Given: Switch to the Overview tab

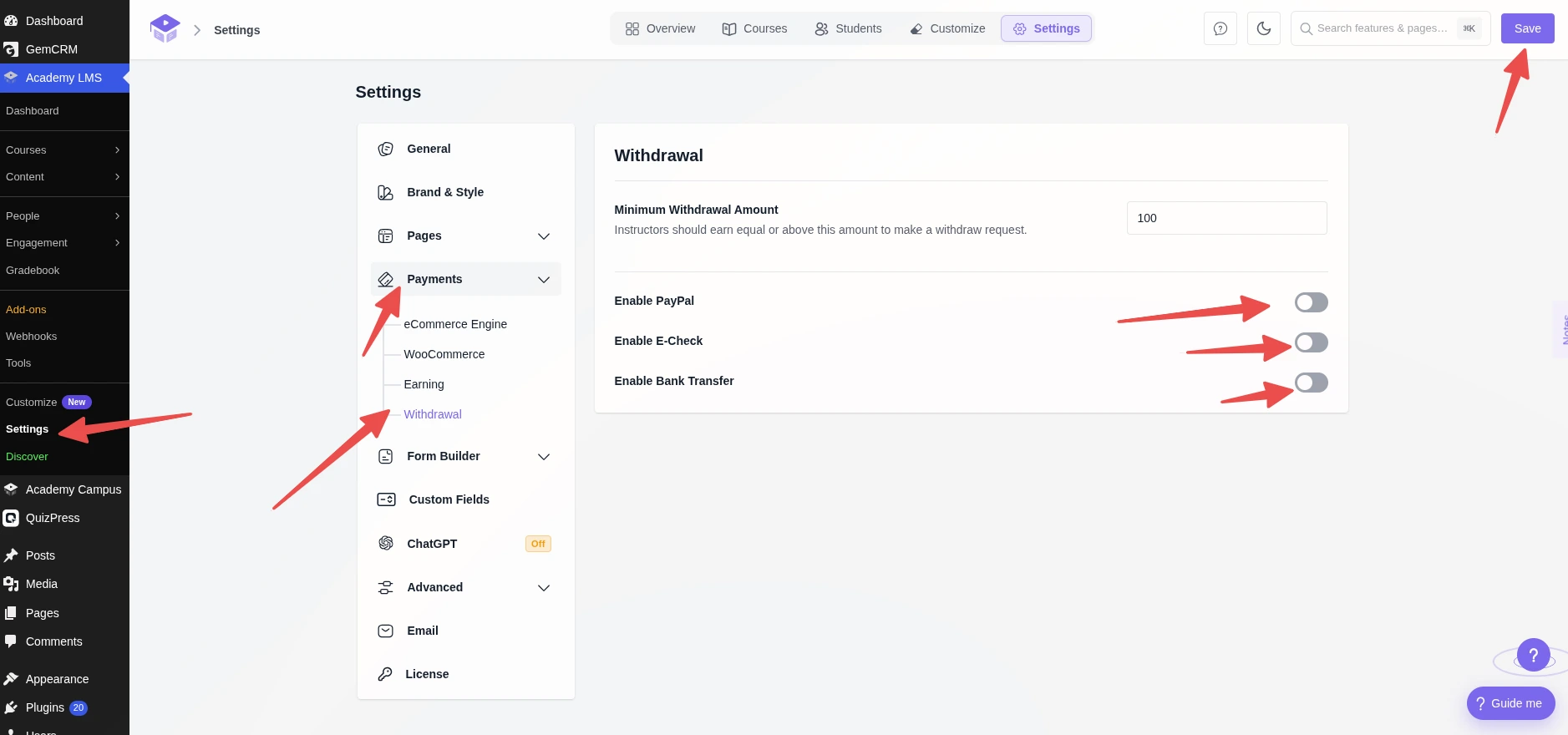Looking at the screenshot, I should pos(660,28).
